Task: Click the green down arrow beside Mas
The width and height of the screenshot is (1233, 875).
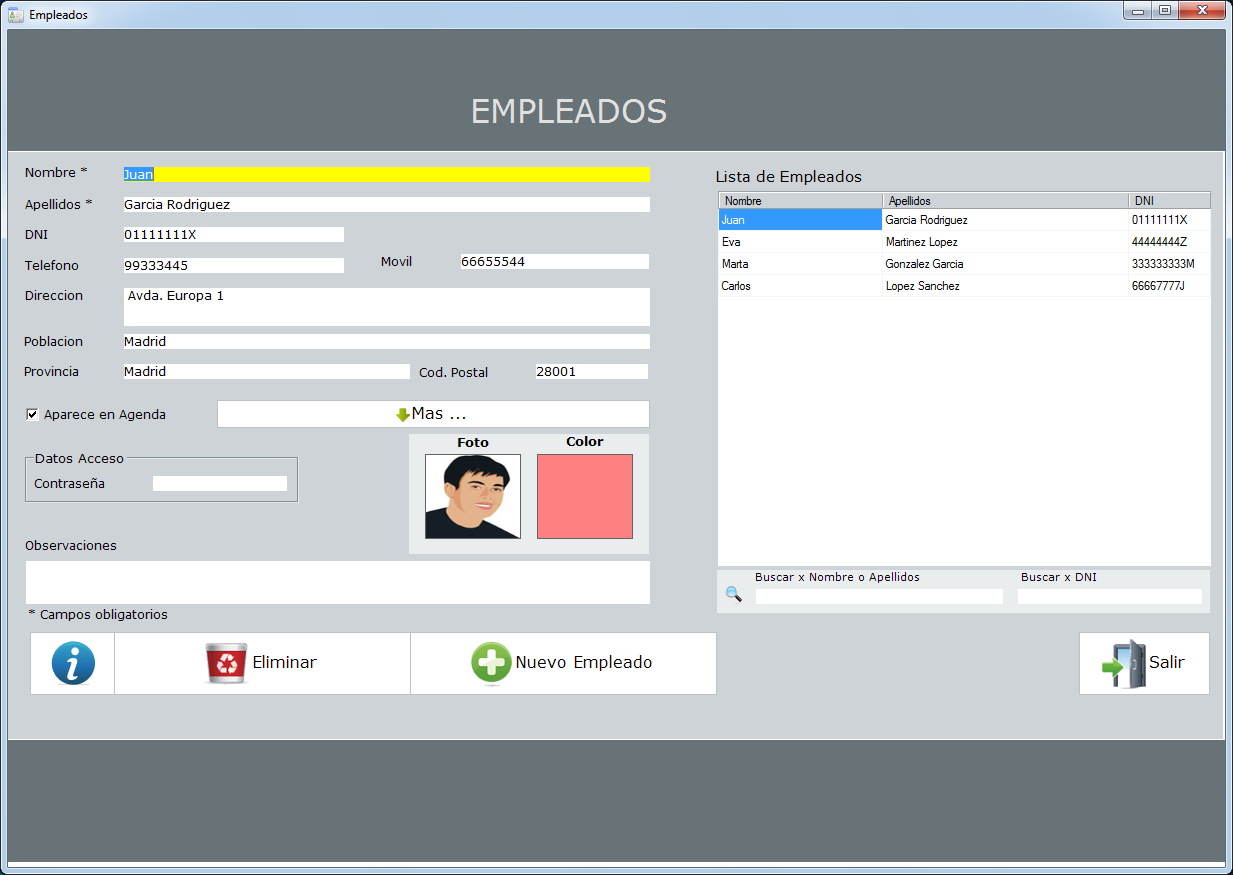Action: click(403, 415)
